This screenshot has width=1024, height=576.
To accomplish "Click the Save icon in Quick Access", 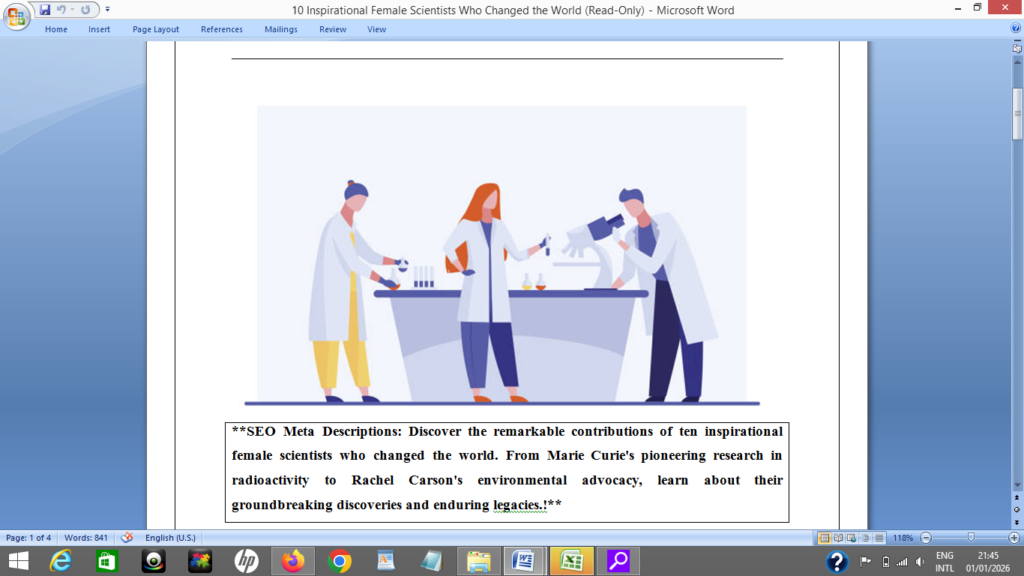I will [x=45, y=10].
